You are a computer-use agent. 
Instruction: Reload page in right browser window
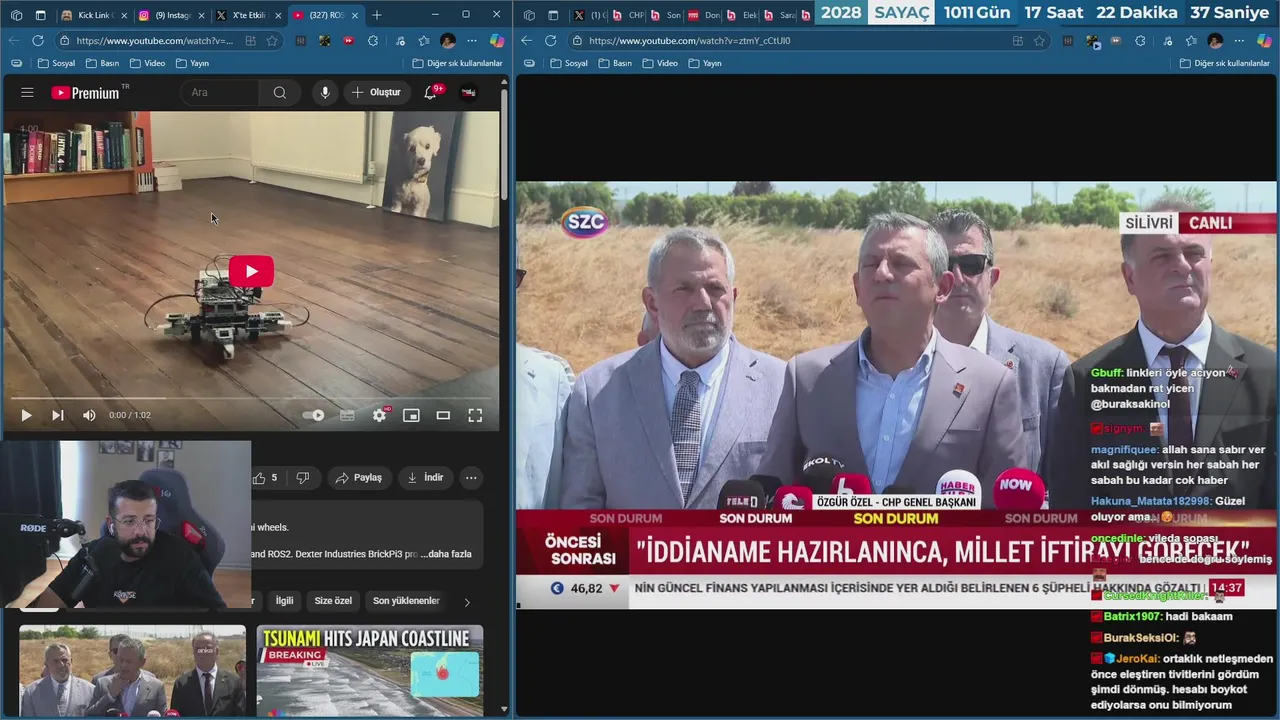click(550, 41)
